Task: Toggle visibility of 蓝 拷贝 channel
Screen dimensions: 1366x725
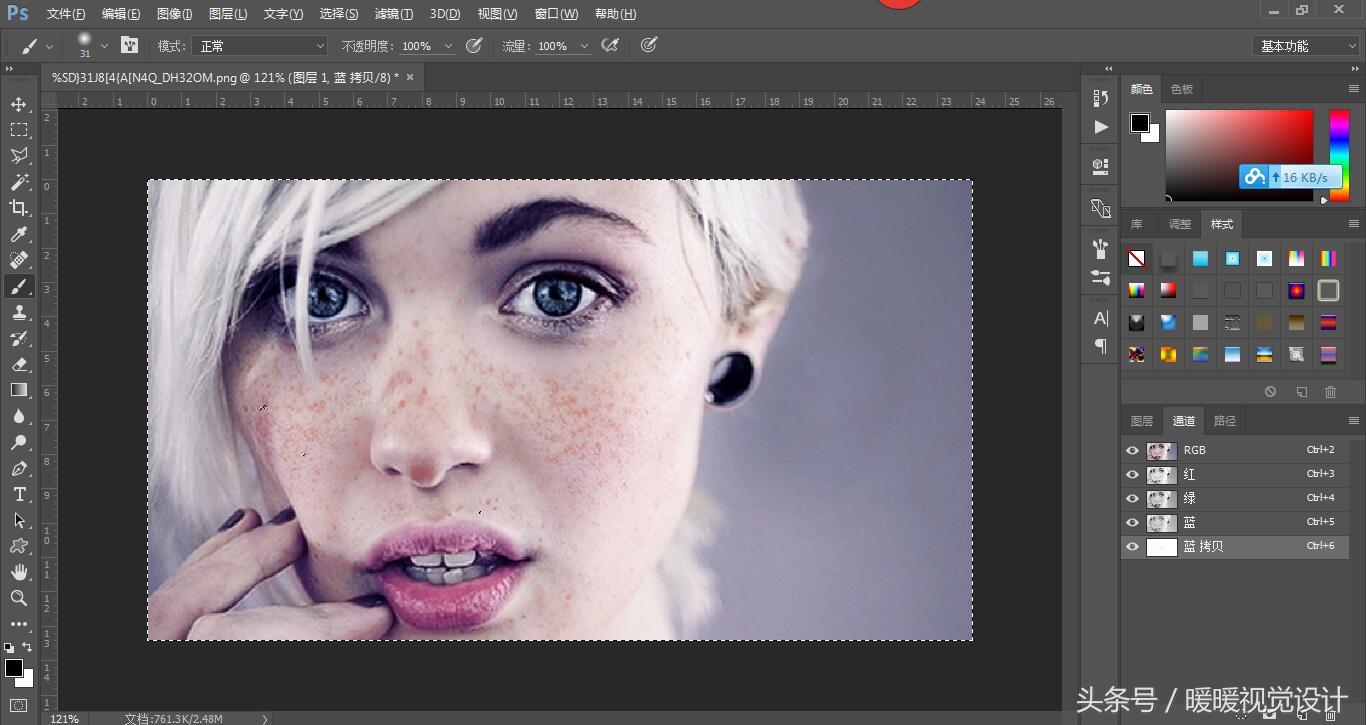Action: tap(1132, 547)
